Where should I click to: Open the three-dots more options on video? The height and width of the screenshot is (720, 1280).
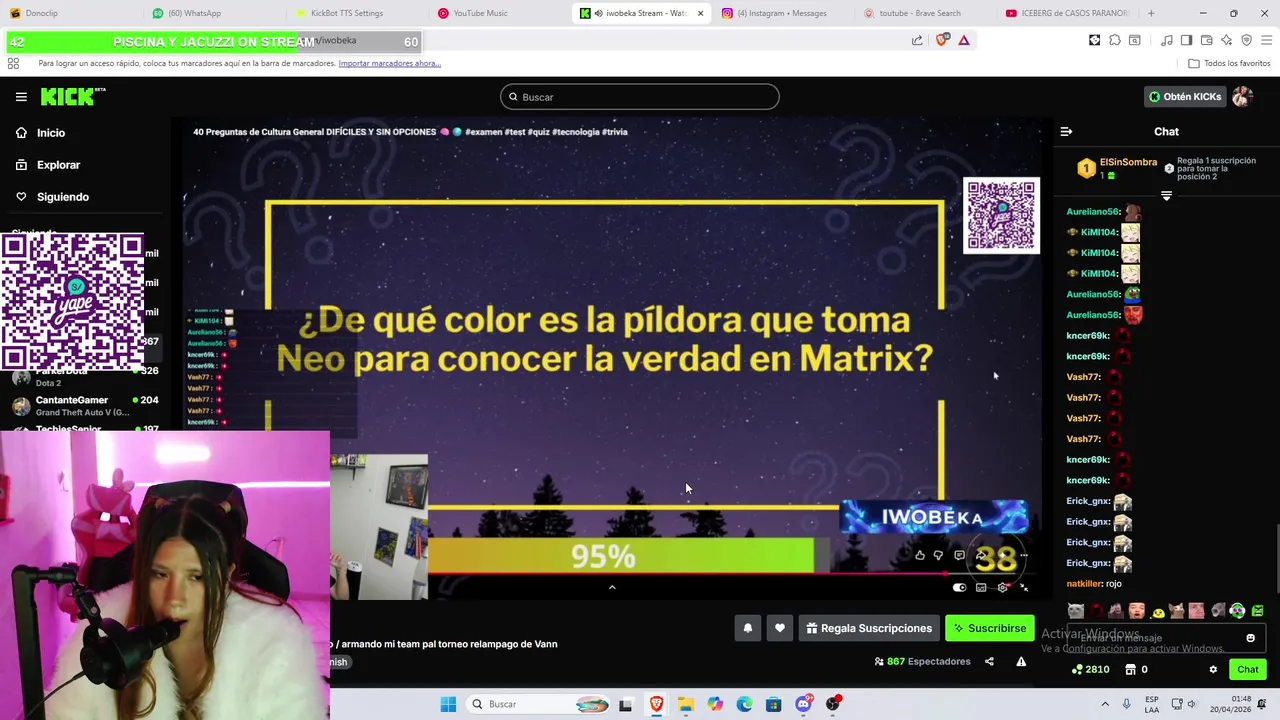(1023, 555)
